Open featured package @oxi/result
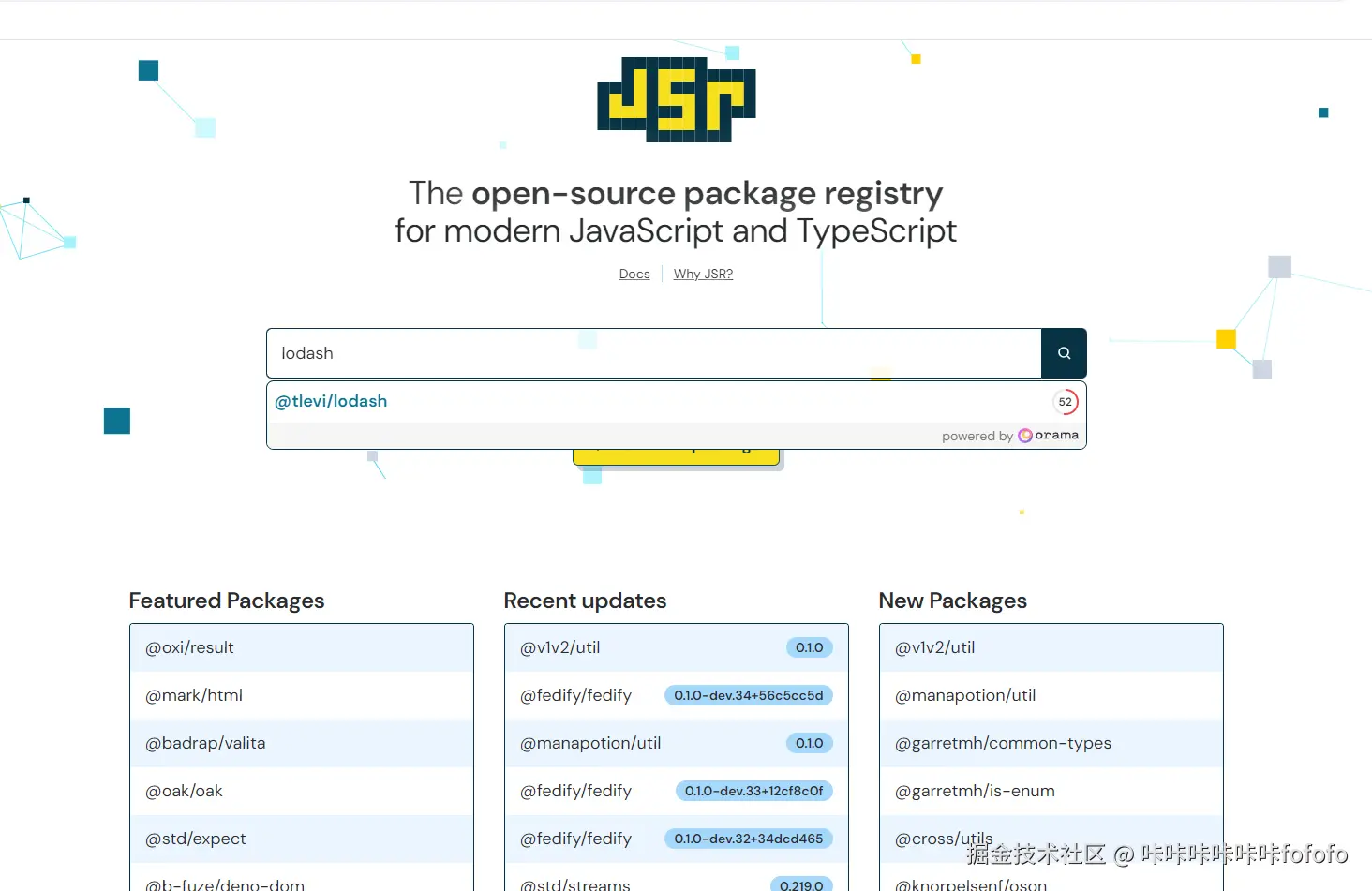This screenshot has height=891, width=1372. 302,647
